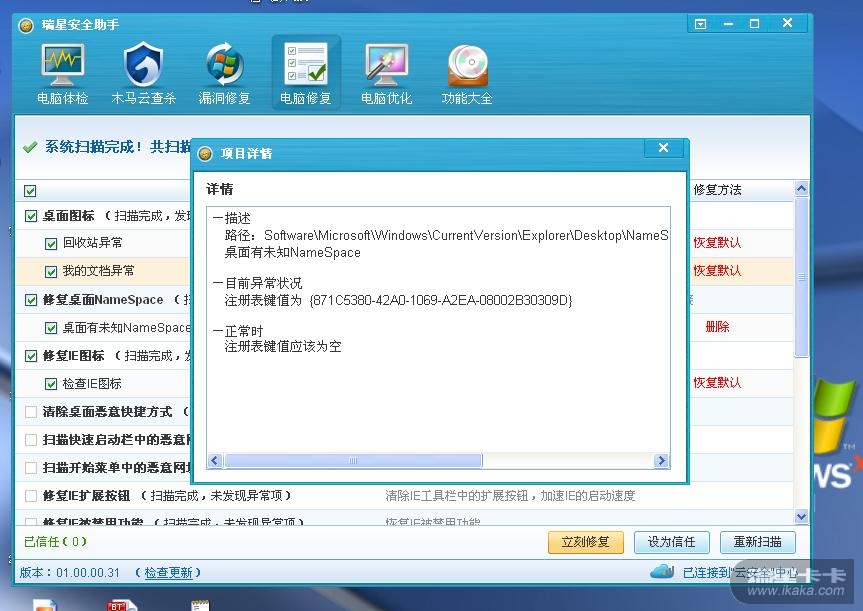
Task: Select the 我的文档异常 list row text
Action: tap(99, 271)
